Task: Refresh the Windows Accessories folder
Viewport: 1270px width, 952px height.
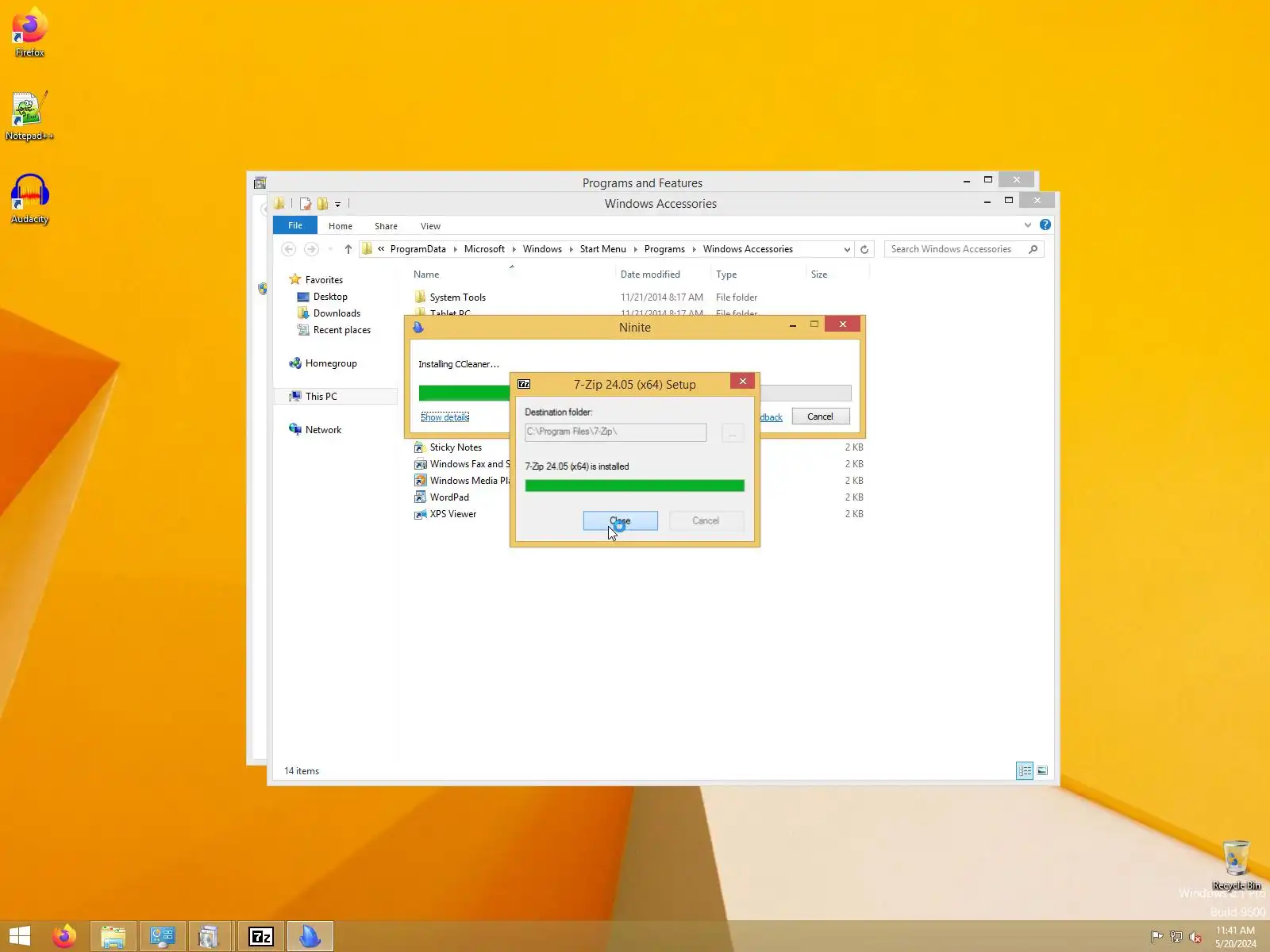Action: tap(864, 249)
